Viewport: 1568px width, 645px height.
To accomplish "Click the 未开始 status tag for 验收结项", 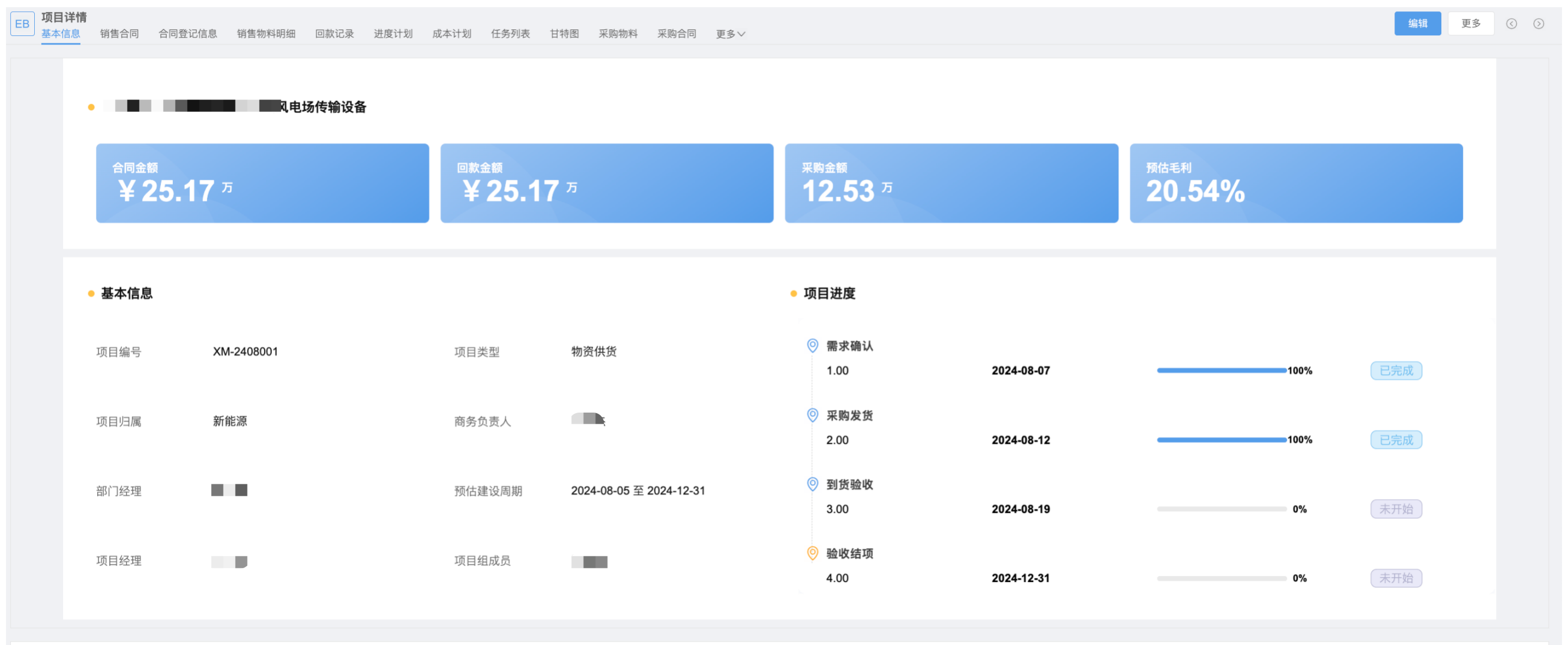I will (1396, 578).
